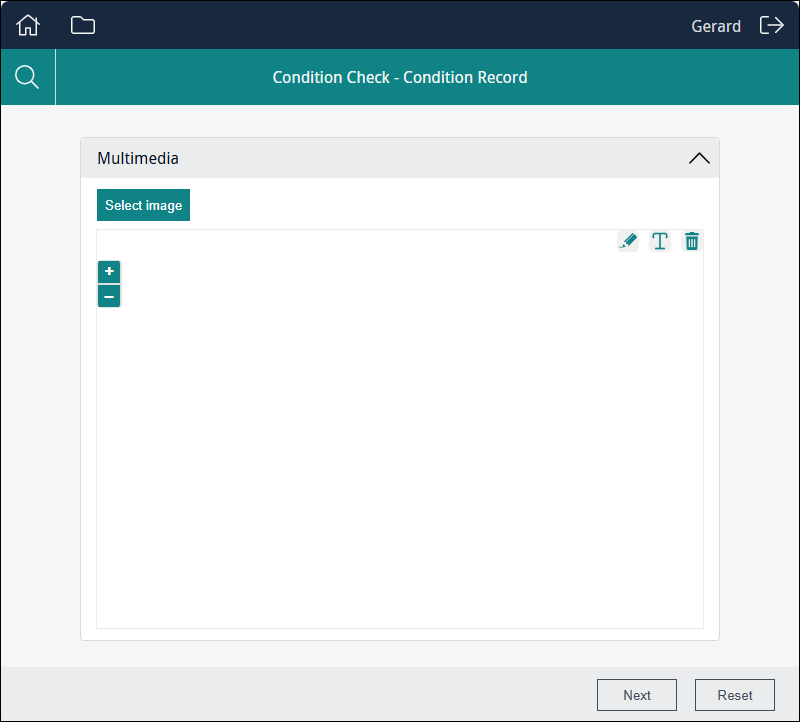Click the Reset button
Viewport: 800px width, 722px height.
[735, 695]
